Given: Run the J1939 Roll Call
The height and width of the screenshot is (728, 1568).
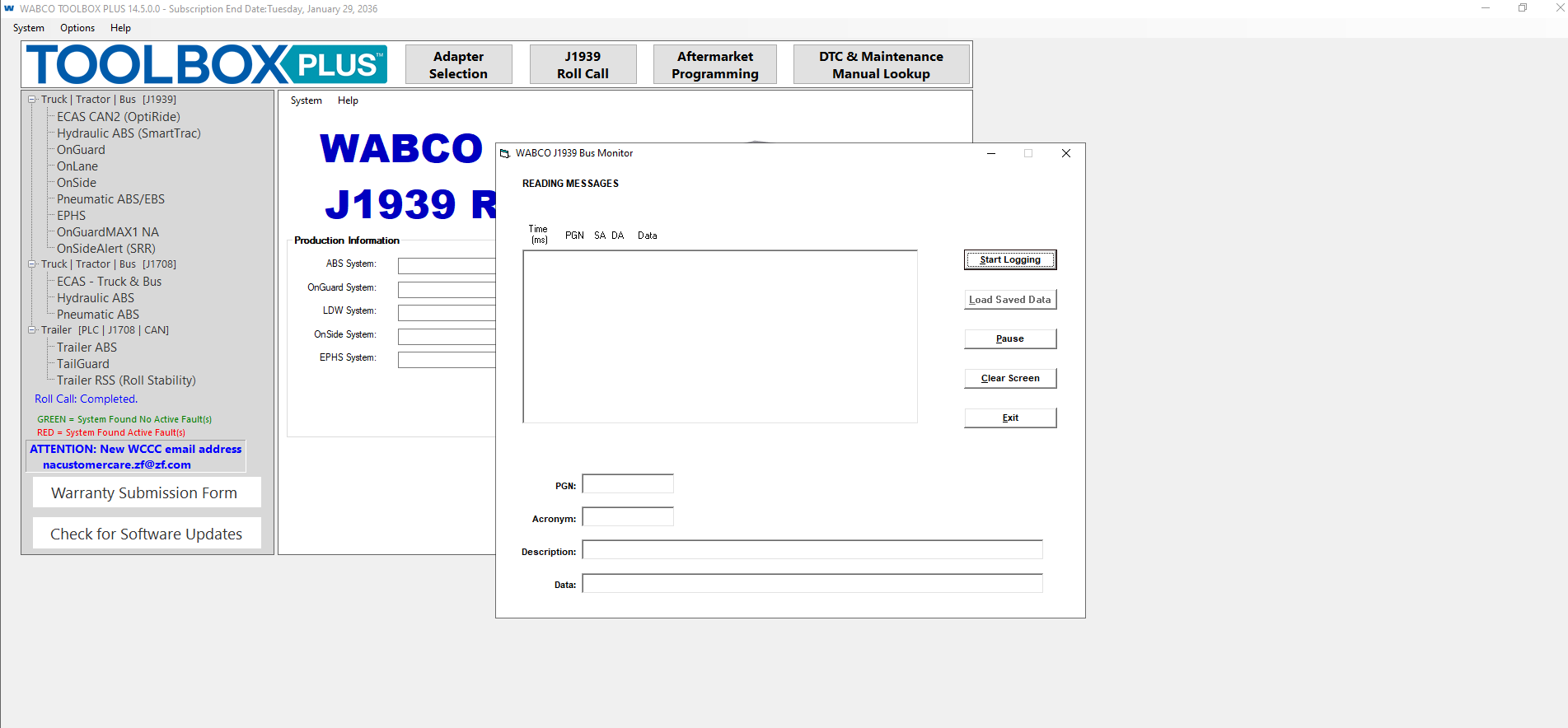Looking at the screenshot, I should [x=583, y=64].
